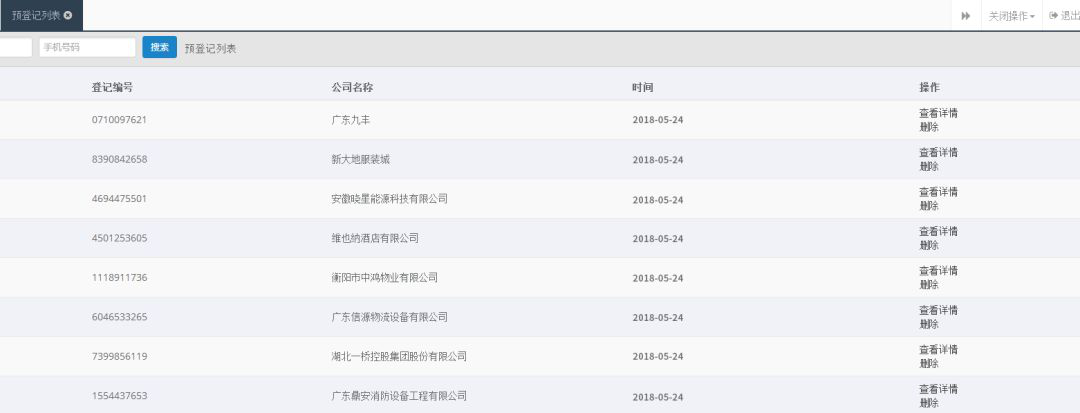The width and height of the screenshot is (1080, 413).
Task: Open 查看详情 for 衡阳市中鸿物业有限公司
Action: coord(938,271)
